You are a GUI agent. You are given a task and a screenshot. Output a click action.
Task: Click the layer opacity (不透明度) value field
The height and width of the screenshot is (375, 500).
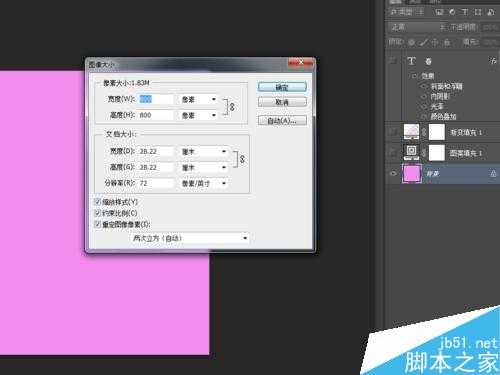point(490,28)
